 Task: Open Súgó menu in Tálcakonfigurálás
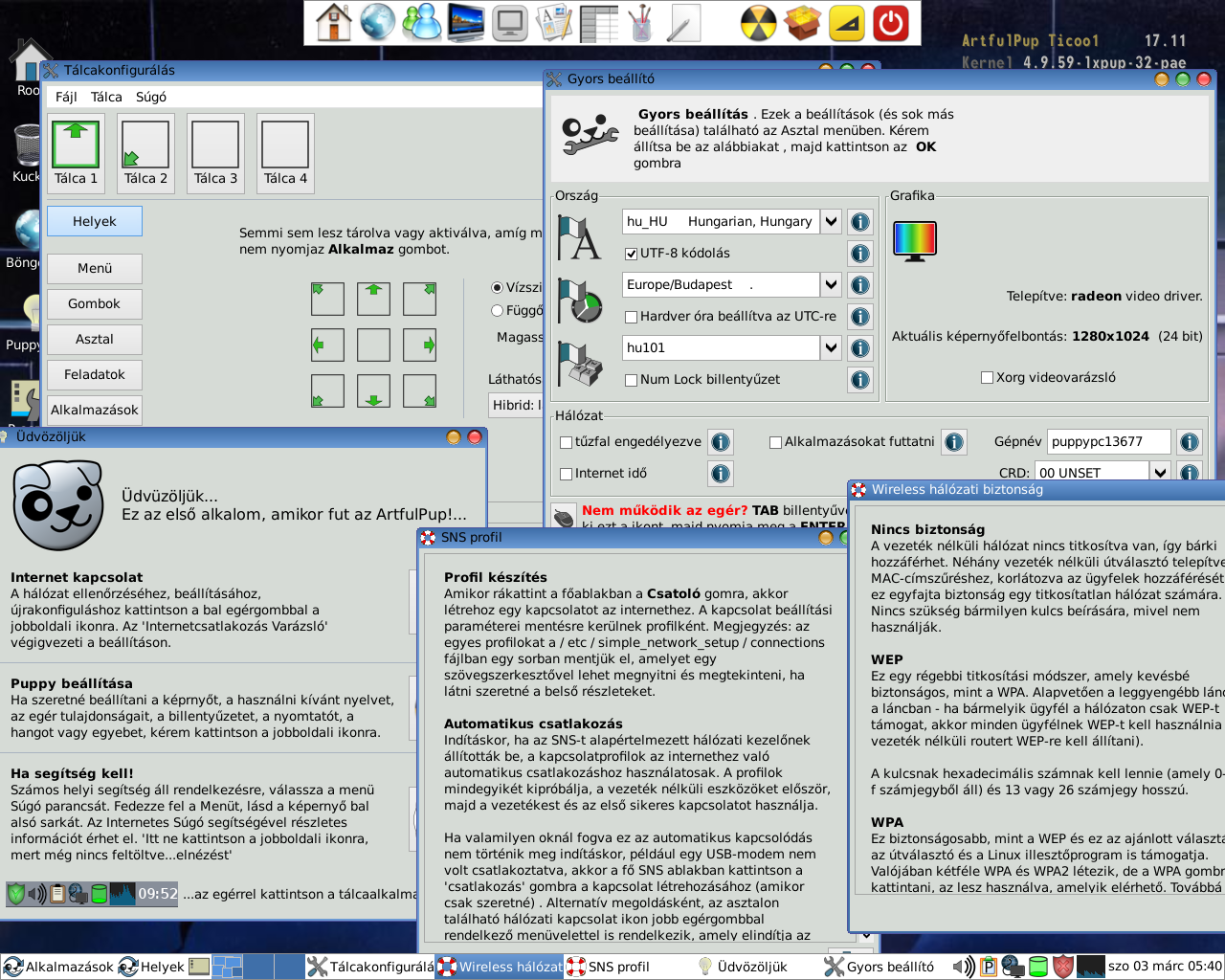(151, 97)
